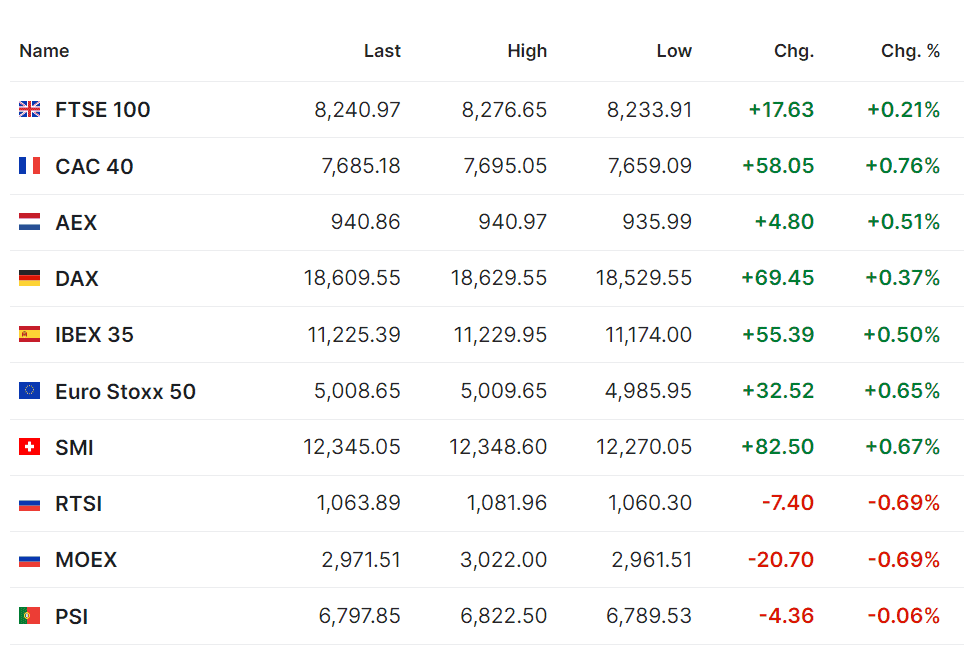Select SMI change value +82.50
The height and width of the screenshot is (649, 964).
778,447
